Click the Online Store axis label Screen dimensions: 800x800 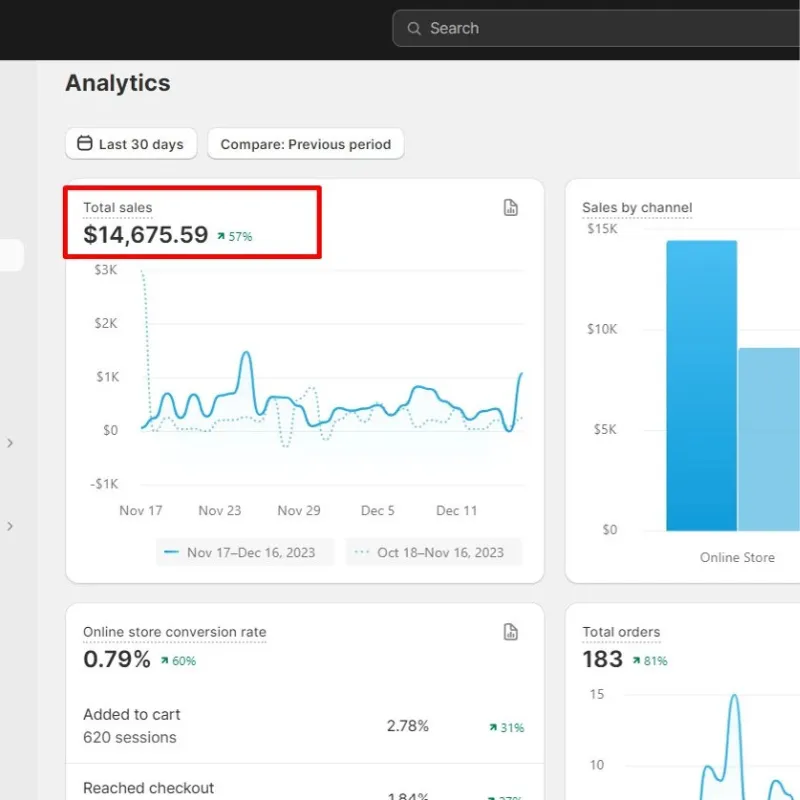737,558
